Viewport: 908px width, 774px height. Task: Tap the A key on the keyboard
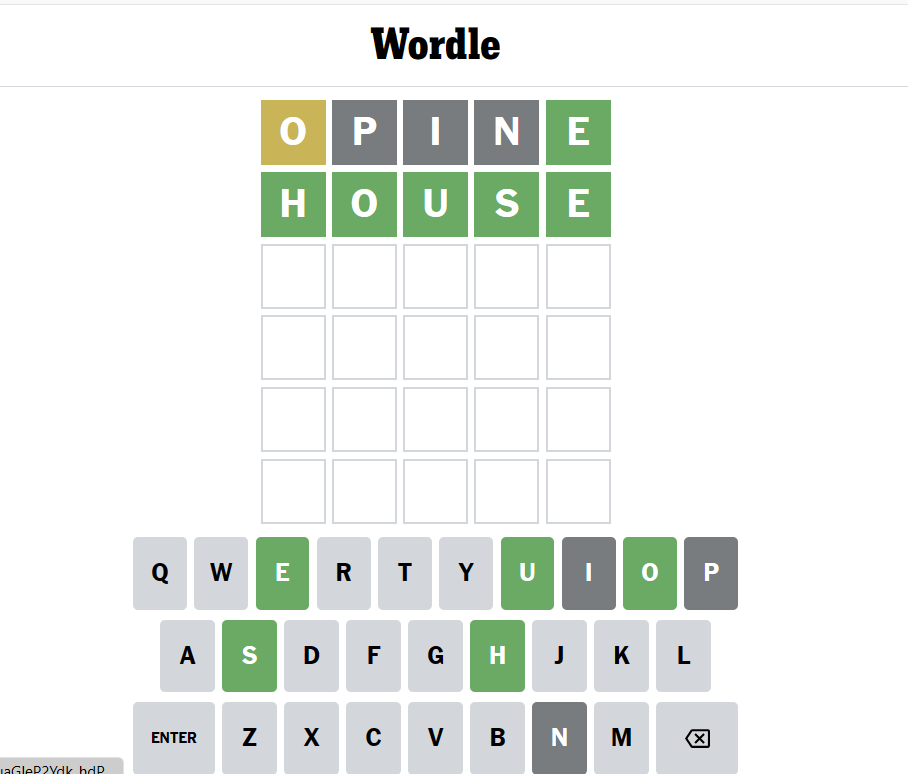pyautogui.click(x=187, y=656)
